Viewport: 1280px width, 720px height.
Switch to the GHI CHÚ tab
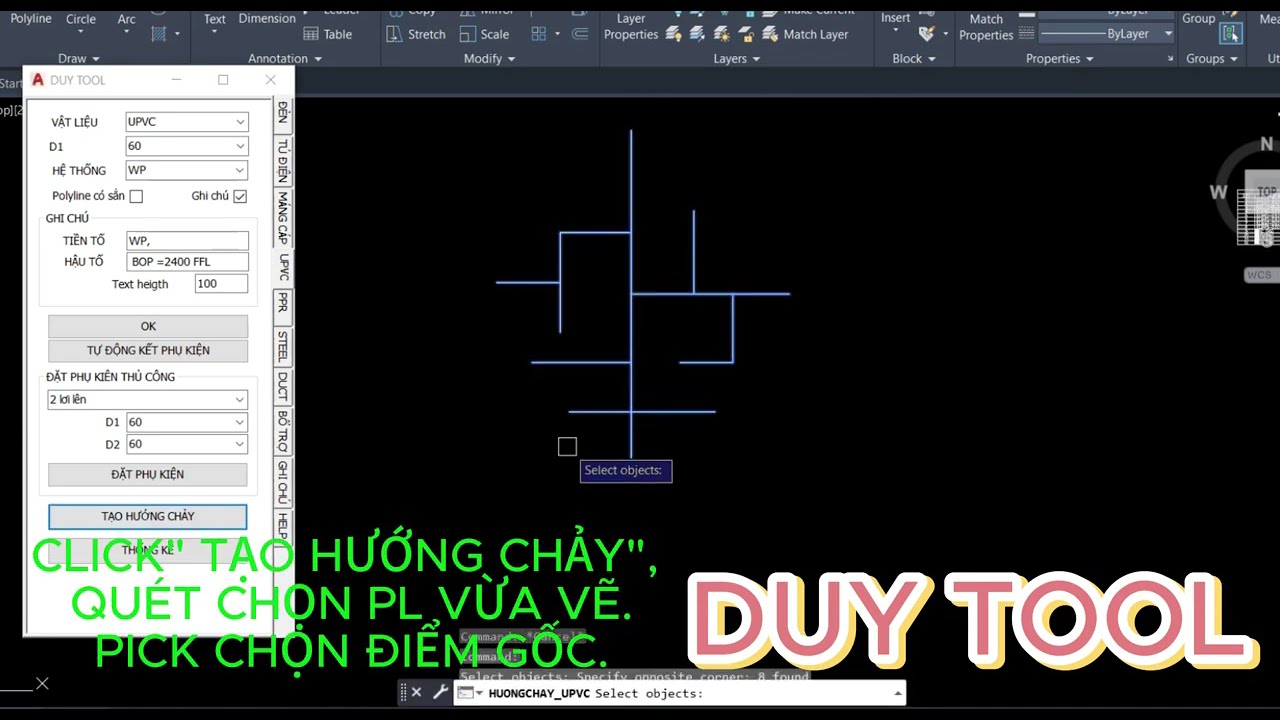point(283,483)
